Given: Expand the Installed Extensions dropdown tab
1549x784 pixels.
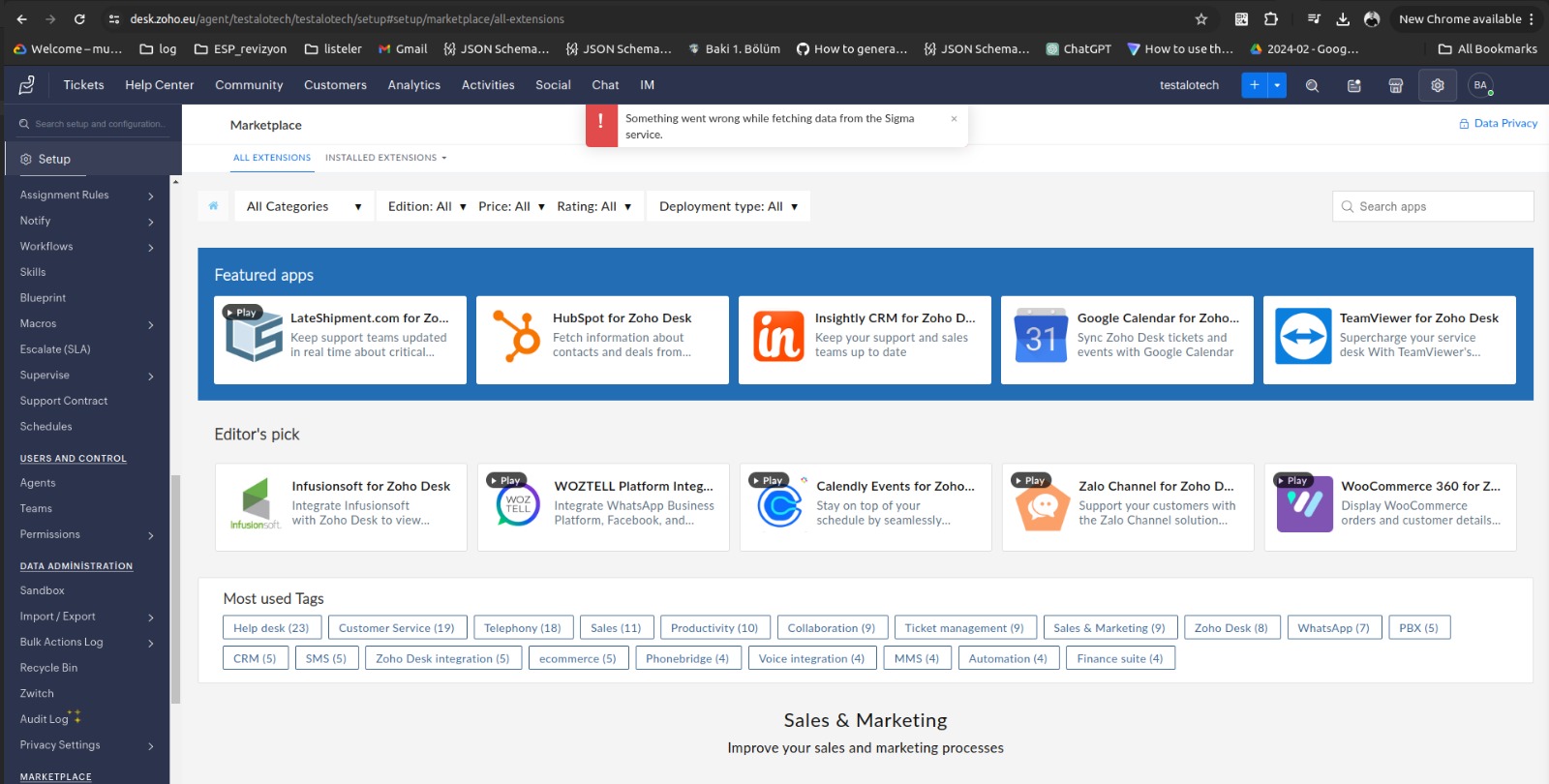Looking at the screenshot, I should click(386, 158).
